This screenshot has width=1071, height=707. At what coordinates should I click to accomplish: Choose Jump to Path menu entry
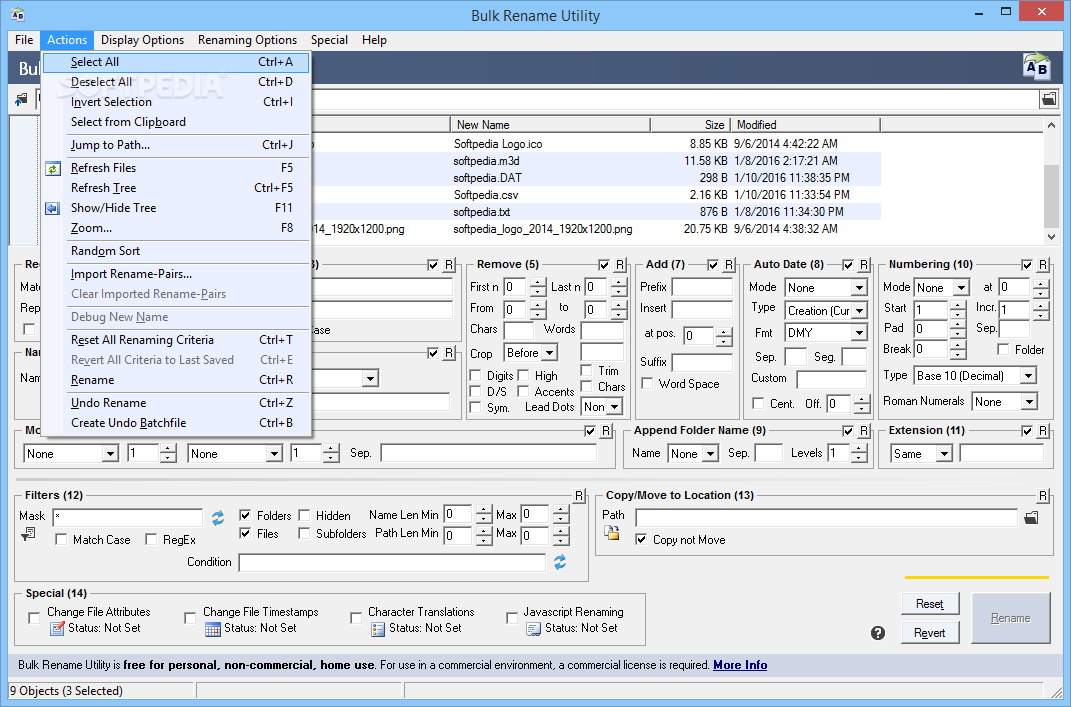pos(176,145)
